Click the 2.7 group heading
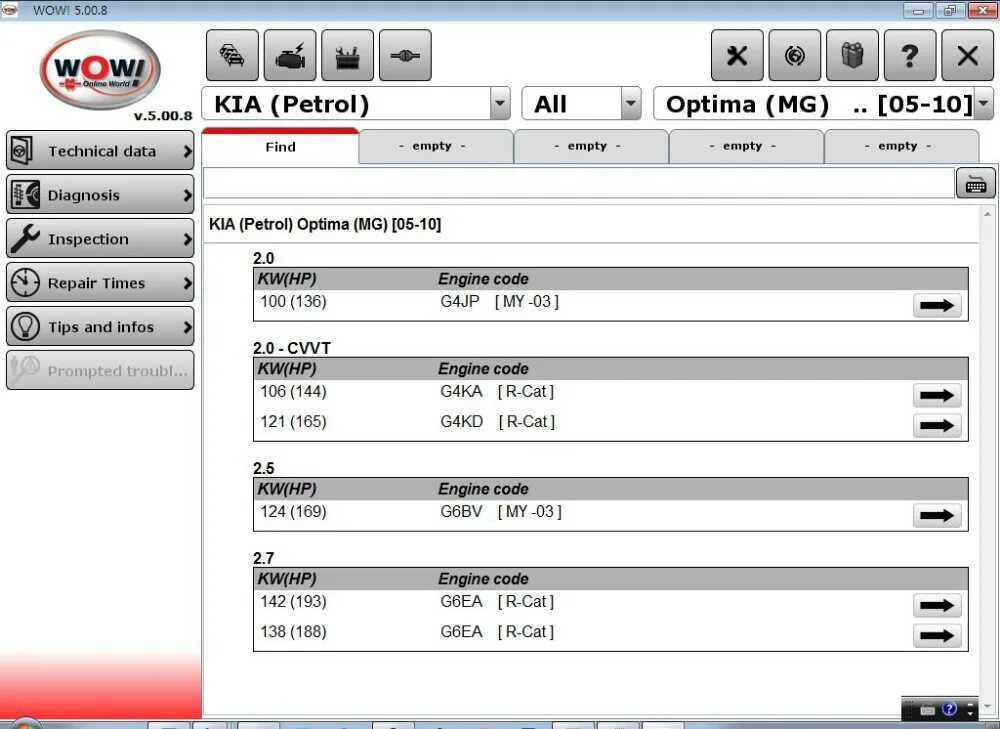This screenshot has height=729, width=1000. tap(263, 558)
